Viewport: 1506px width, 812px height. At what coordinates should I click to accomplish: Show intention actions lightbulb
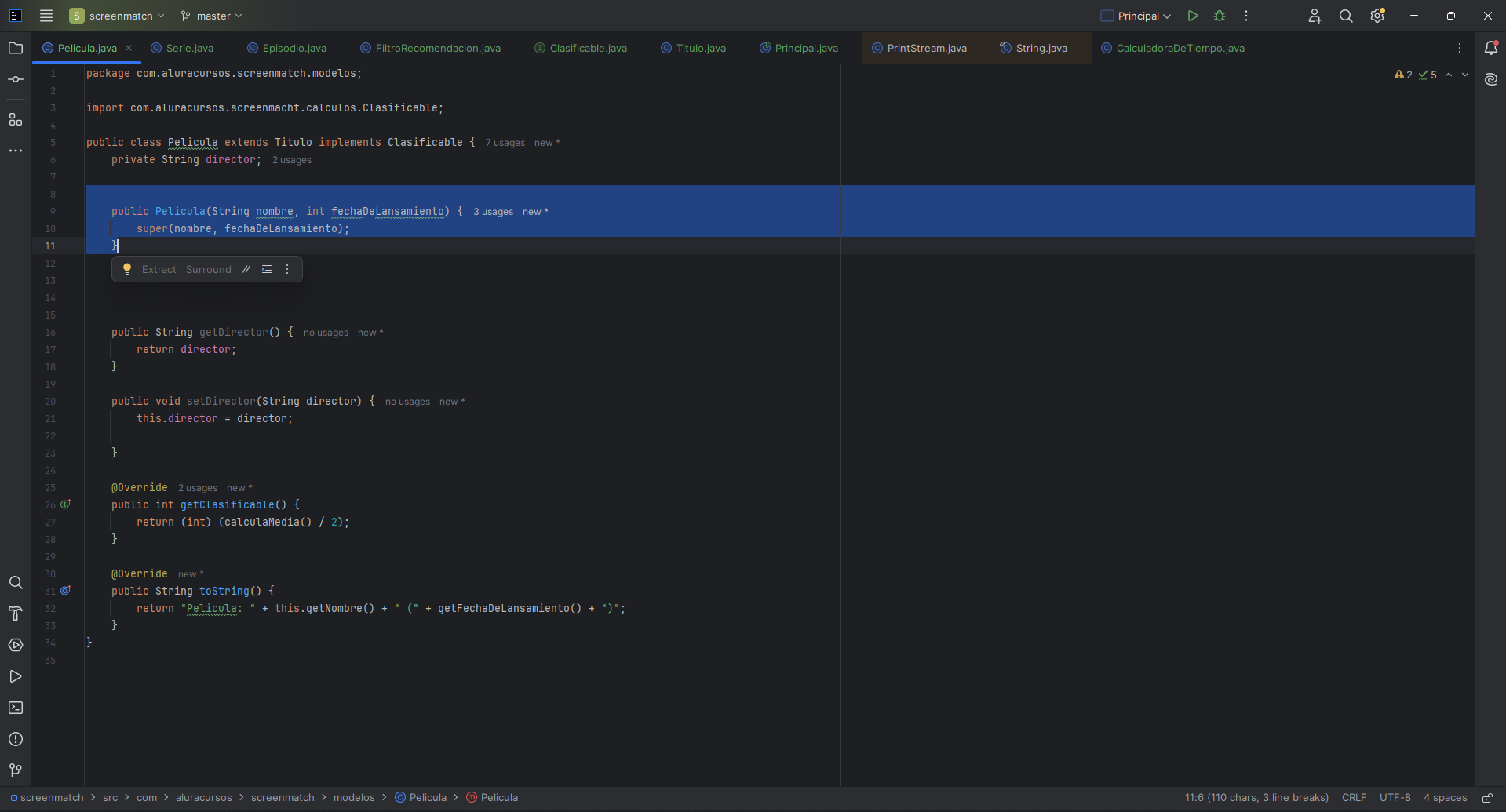click(x=127, y=269)
